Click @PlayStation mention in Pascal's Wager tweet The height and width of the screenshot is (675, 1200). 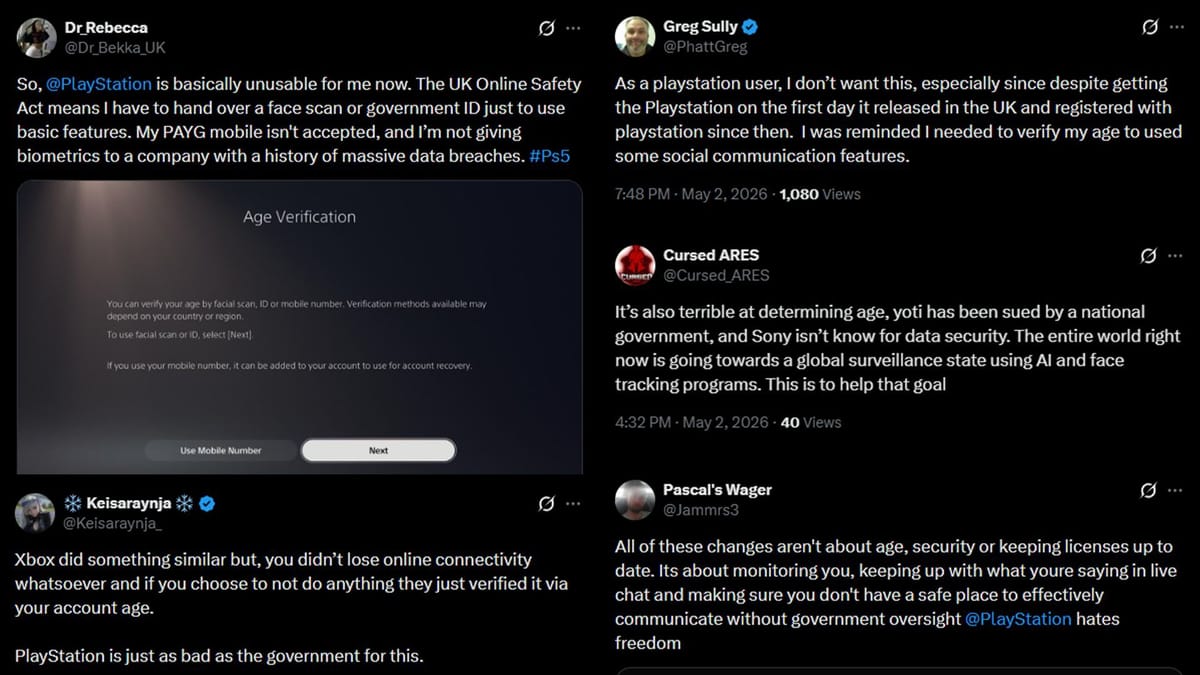click(1018, 619)
